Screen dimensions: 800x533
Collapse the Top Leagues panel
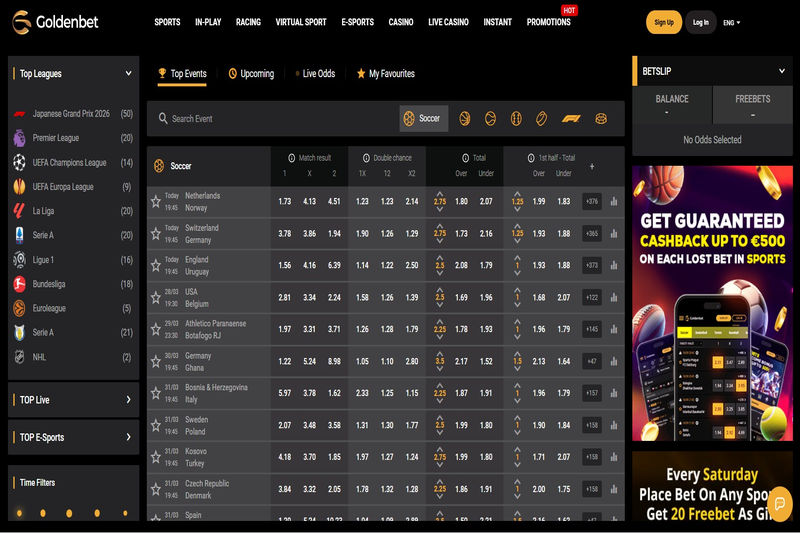pyautogui.click(x=129, y=73)
